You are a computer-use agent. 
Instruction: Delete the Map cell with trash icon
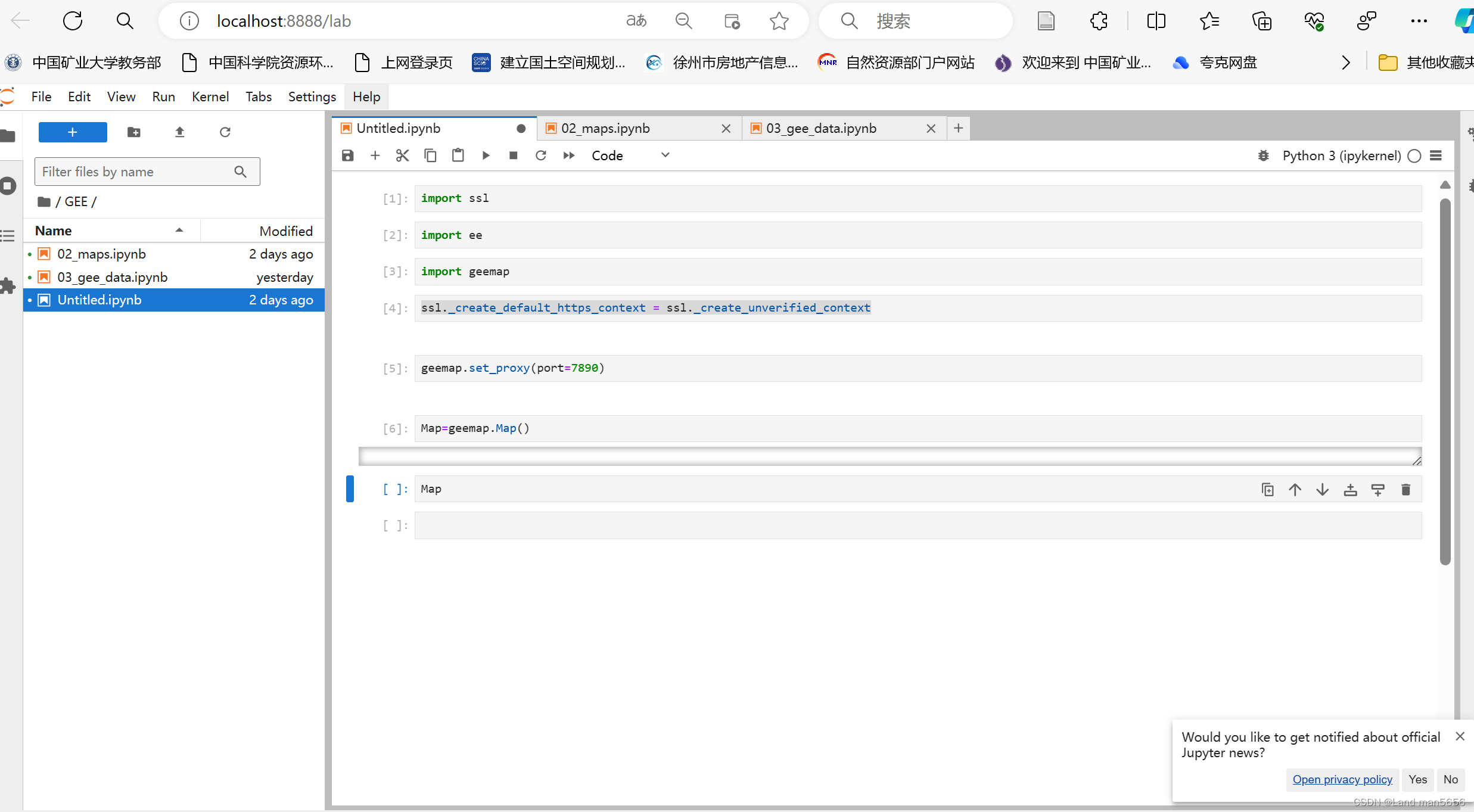[x=1405, y=490]
